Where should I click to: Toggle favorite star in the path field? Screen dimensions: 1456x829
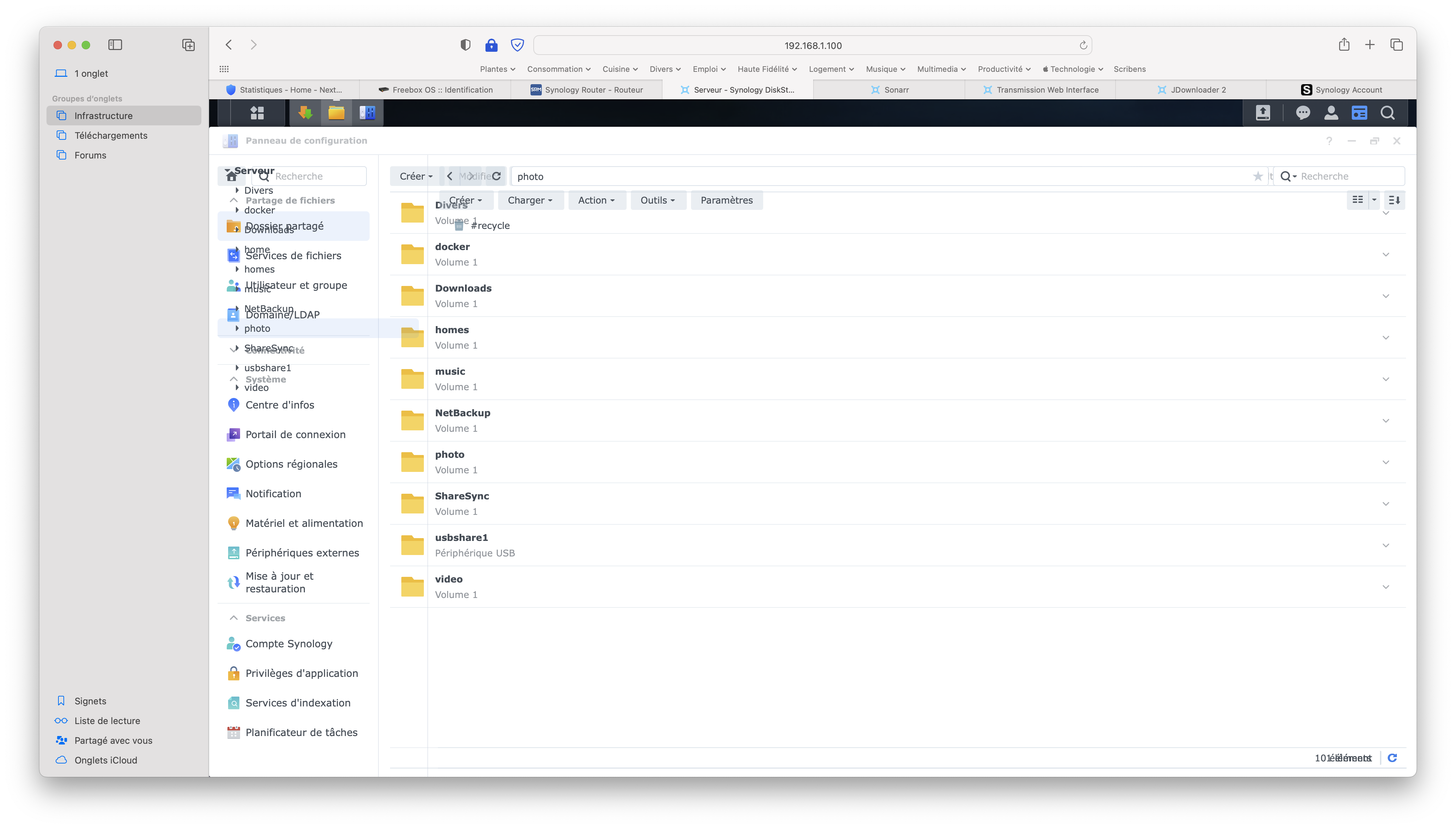(1257, 176)
